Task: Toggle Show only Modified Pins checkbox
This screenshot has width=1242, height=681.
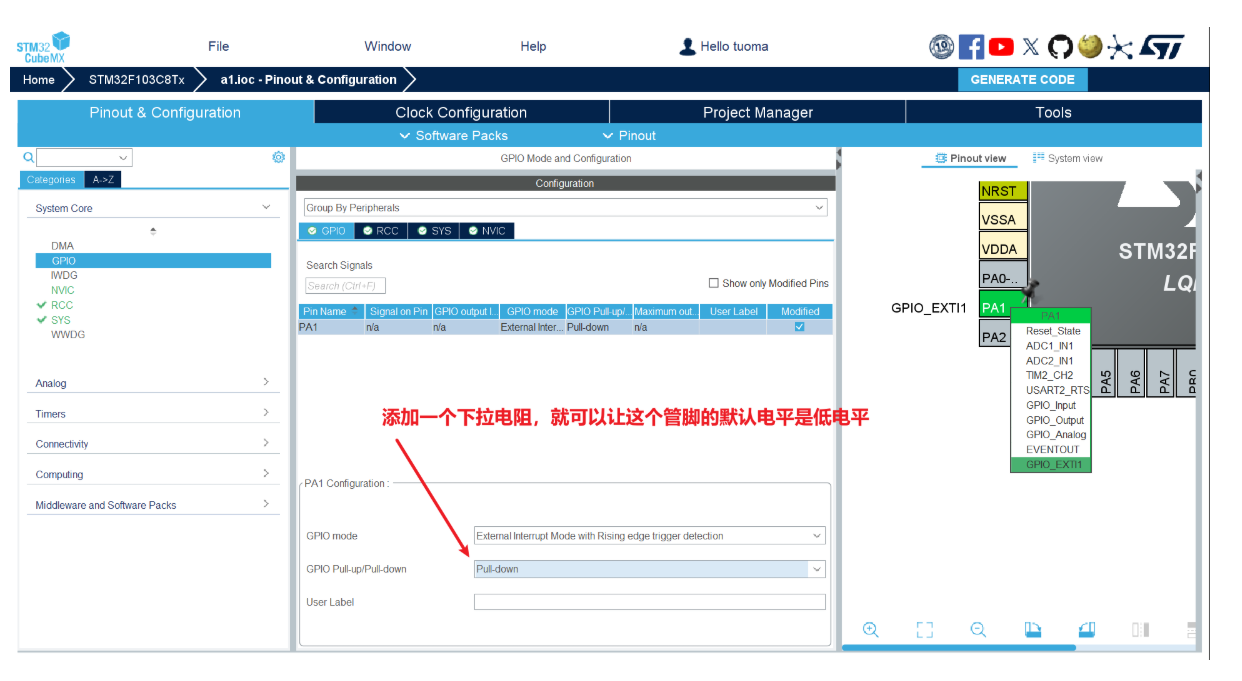Action: 714,283
